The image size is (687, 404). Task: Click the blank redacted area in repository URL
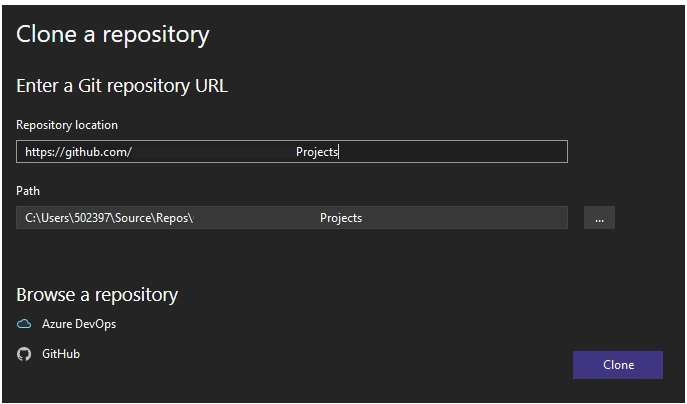pyautogui.click(x=214, y=152)
